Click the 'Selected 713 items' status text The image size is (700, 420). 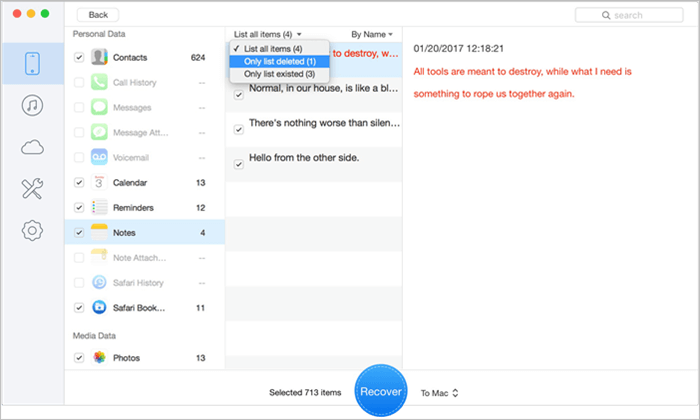click(x=305, y=392)
